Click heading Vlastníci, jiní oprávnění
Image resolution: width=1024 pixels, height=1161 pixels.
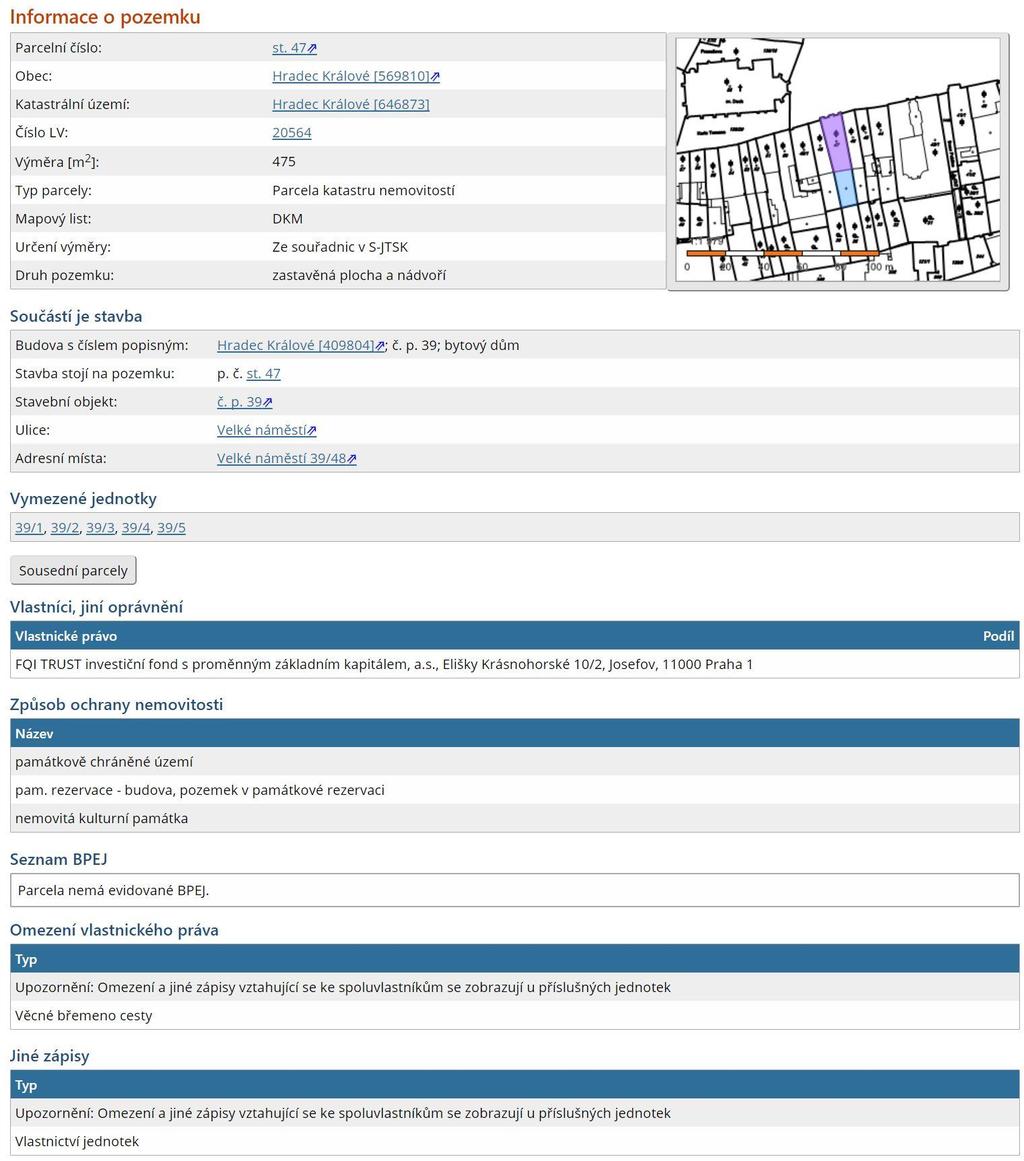click(96, 607)
